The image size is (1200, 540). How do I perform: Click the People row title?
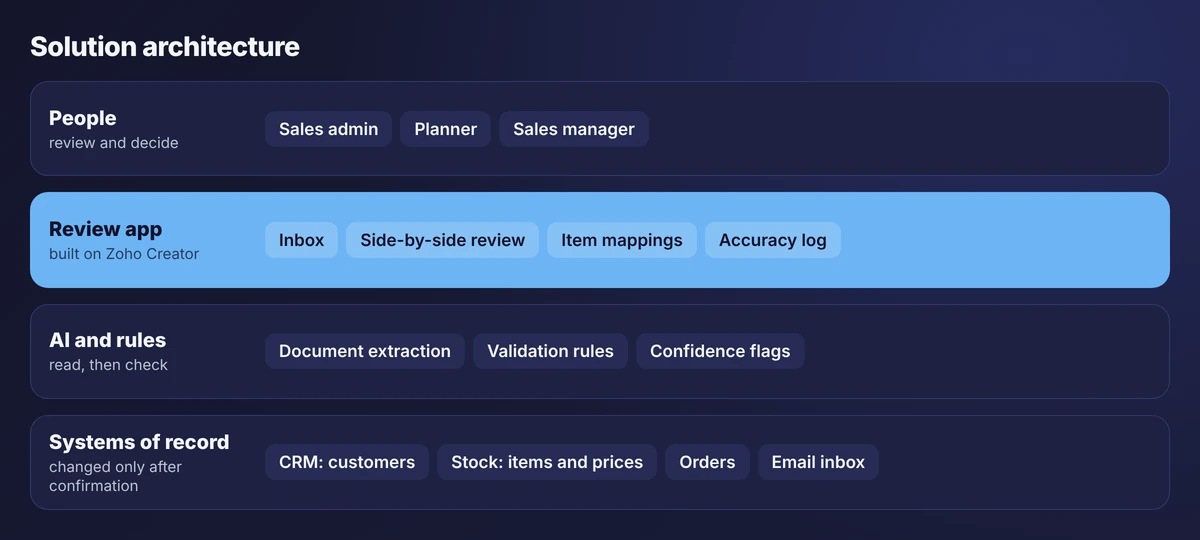[83, 119]
